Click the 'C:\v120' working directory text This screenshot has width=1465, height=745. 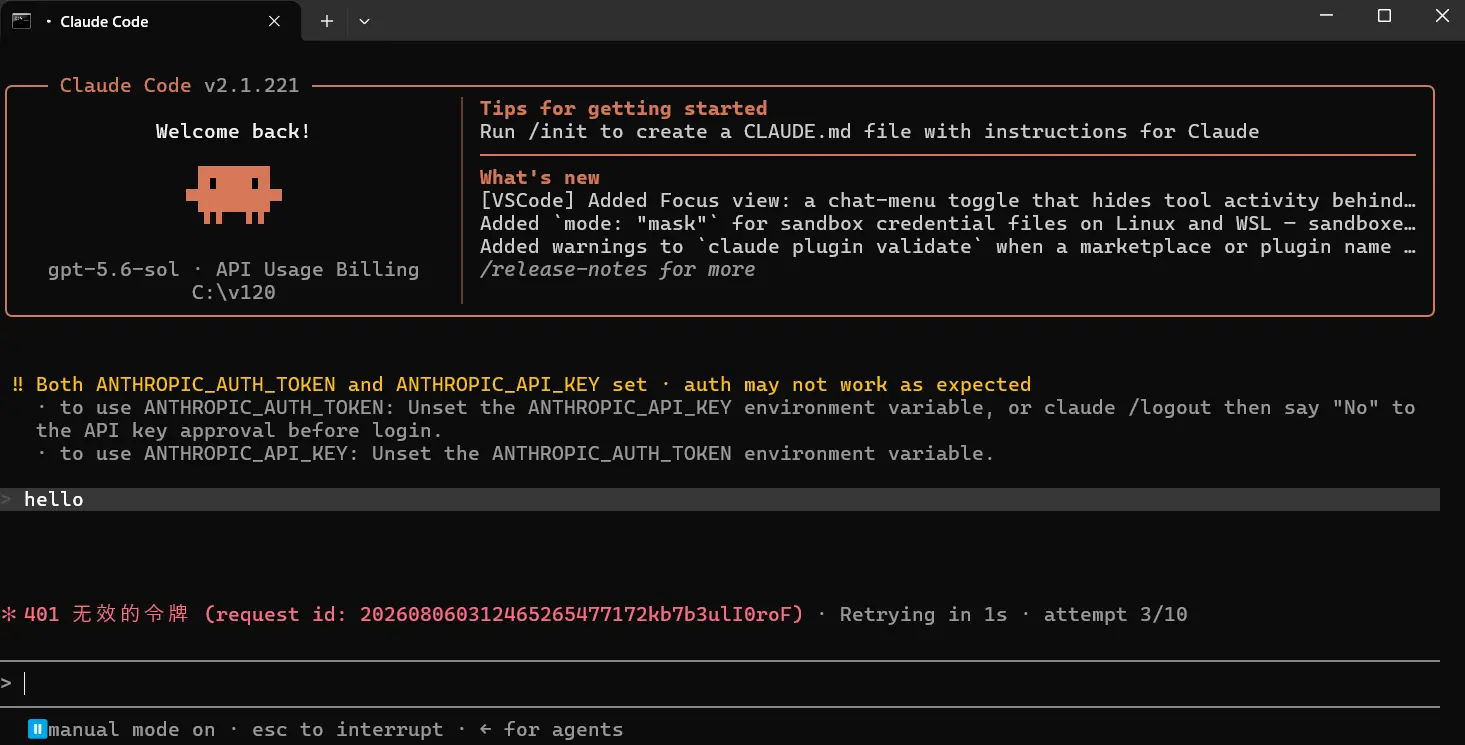[x=233, y=293]
